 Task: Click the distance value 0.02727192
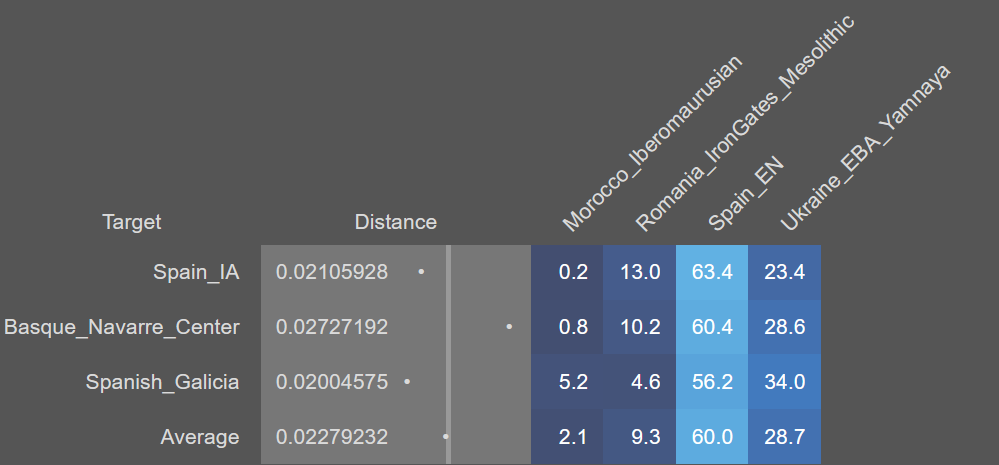(x=332, y=327)
